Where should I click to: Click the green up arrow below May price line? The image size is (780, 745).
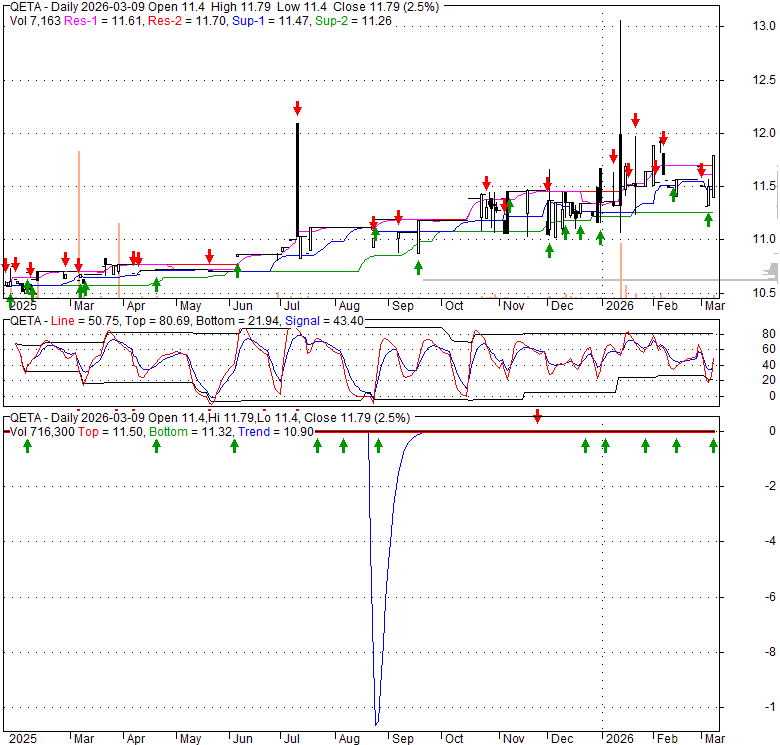click(x=237, y=269)
